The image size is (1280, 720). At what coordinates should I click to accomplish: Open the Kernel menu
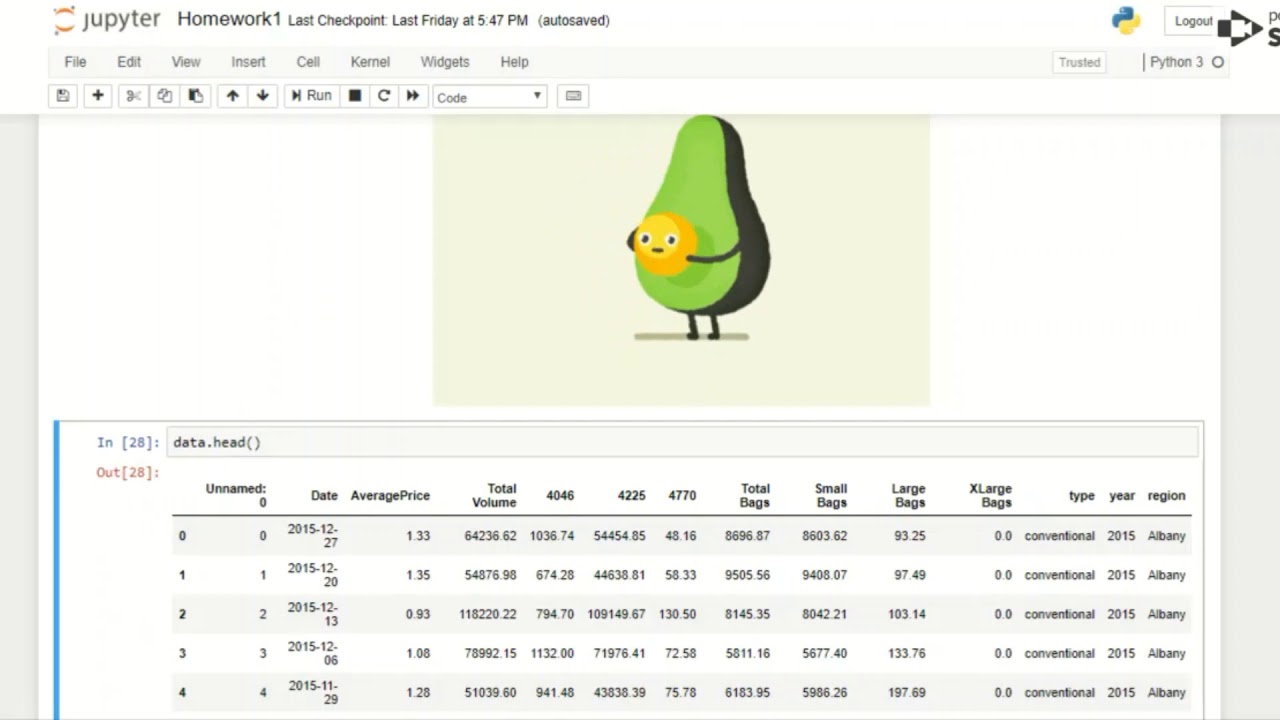click(x=370, y=62)
